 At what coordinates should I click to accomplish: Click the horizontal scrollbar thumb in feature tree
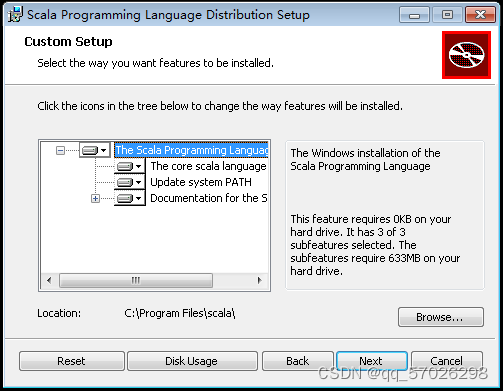136,280
